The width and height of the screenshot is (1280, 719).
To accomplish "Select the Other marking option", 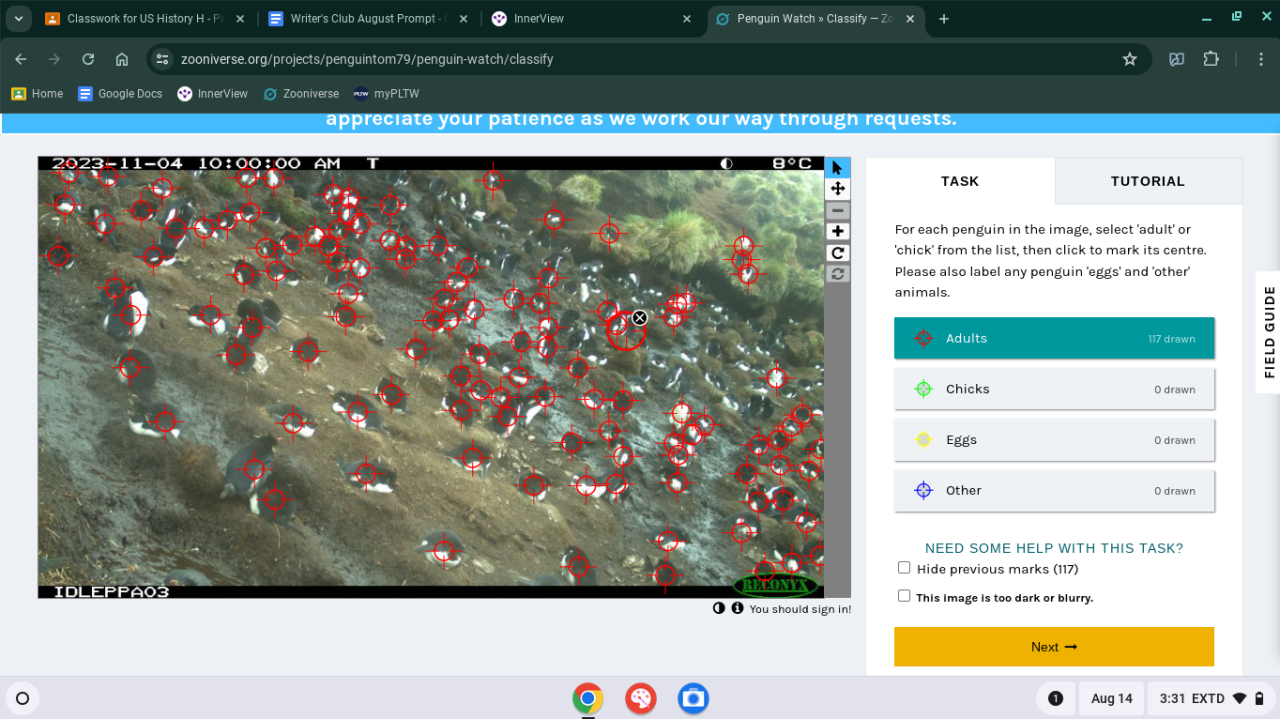I will pos(1054,491).
